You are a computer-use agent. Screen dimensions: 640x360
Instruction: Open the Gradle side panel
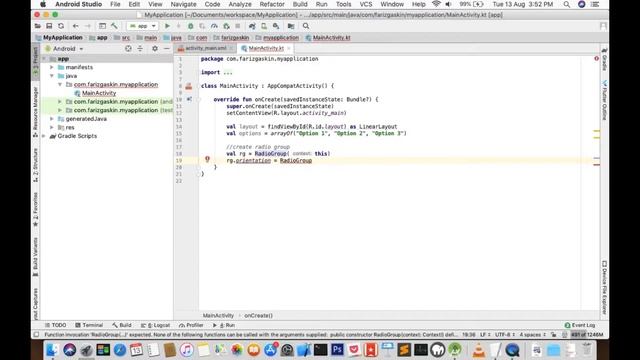tap(604, 60)
